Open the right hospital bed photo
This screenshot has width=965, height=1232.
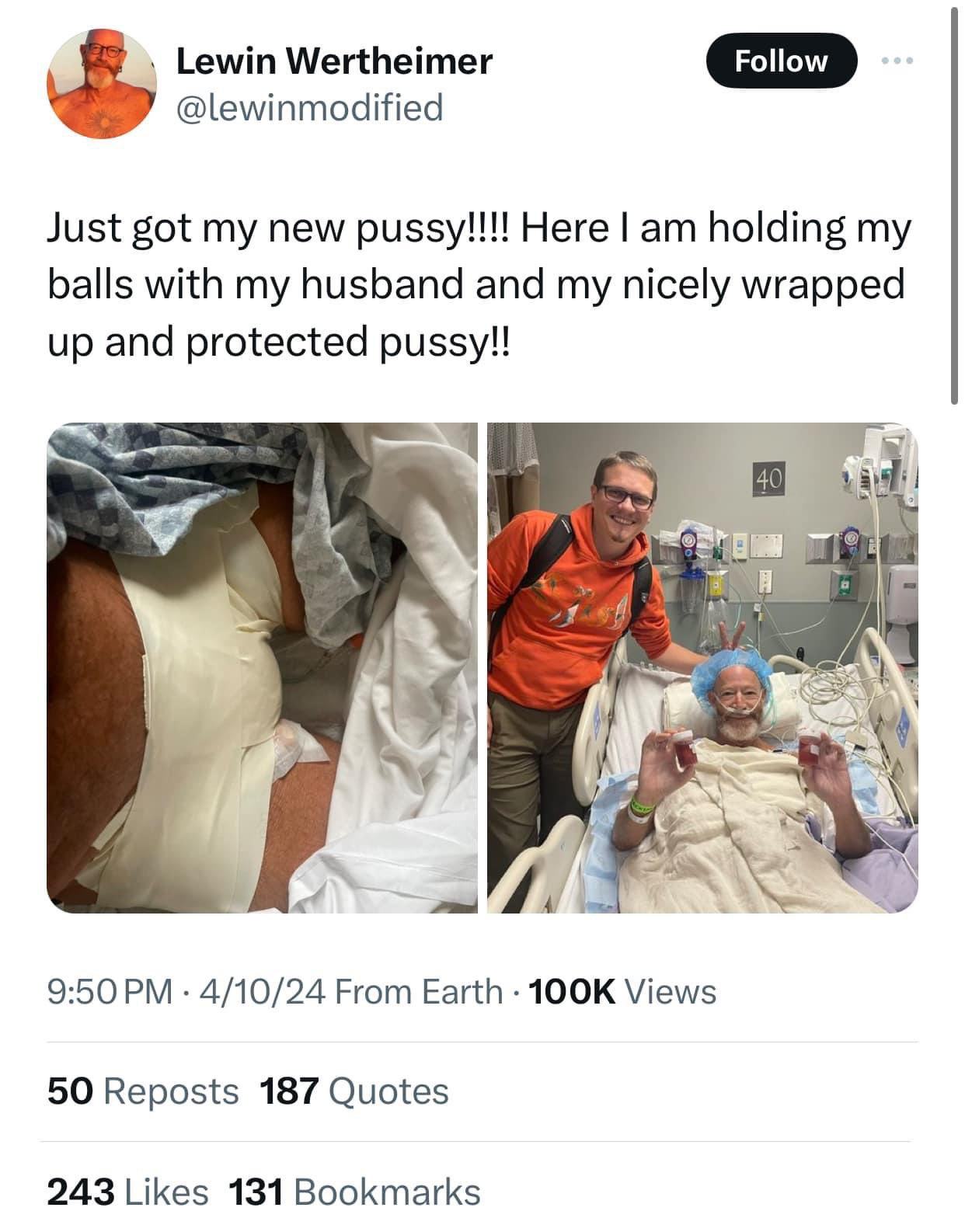(x=702, y=667)
